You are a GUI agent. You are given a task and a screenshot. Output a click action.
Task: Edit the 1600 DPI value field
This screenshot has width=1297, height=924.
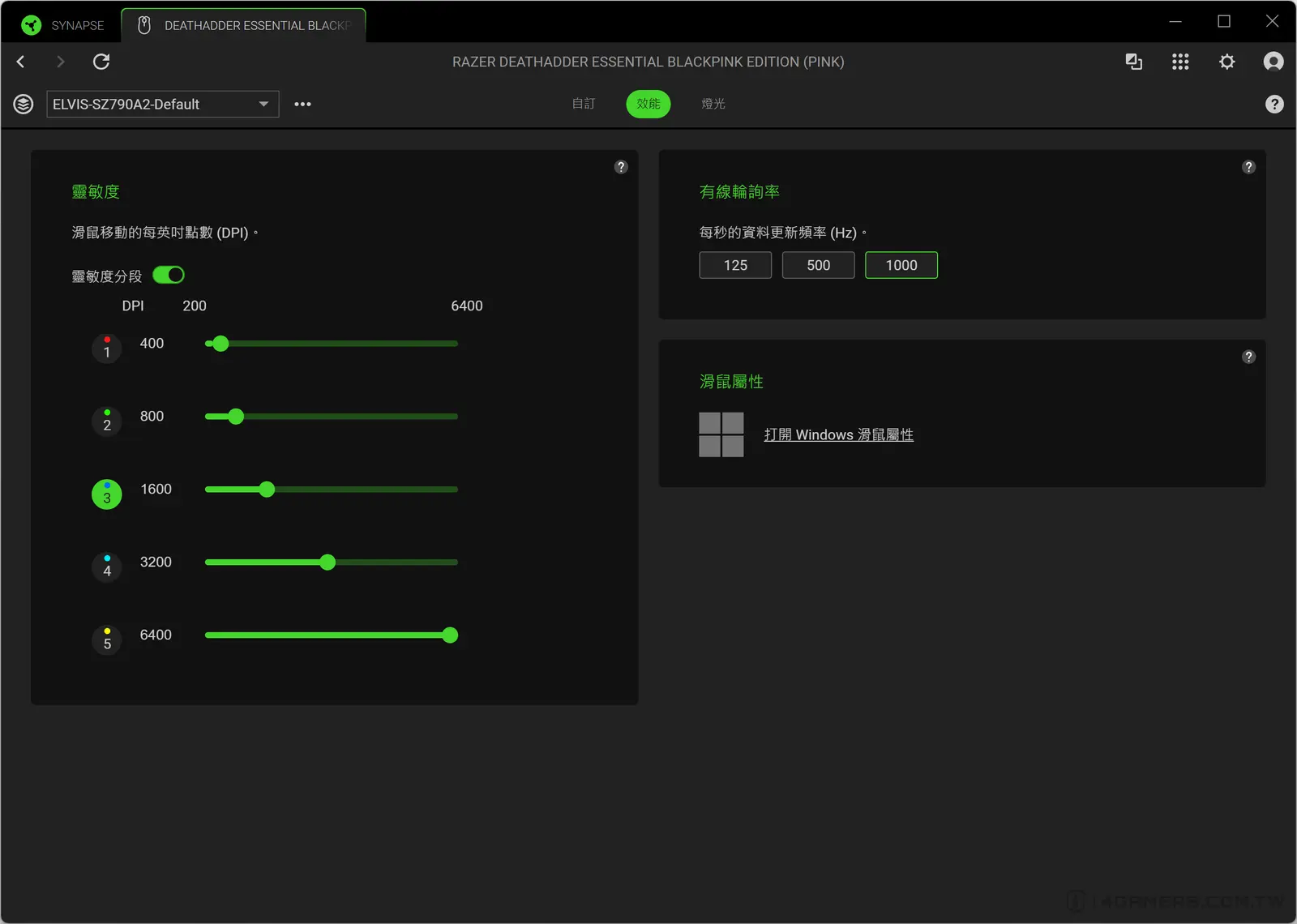tap(156, 490)
